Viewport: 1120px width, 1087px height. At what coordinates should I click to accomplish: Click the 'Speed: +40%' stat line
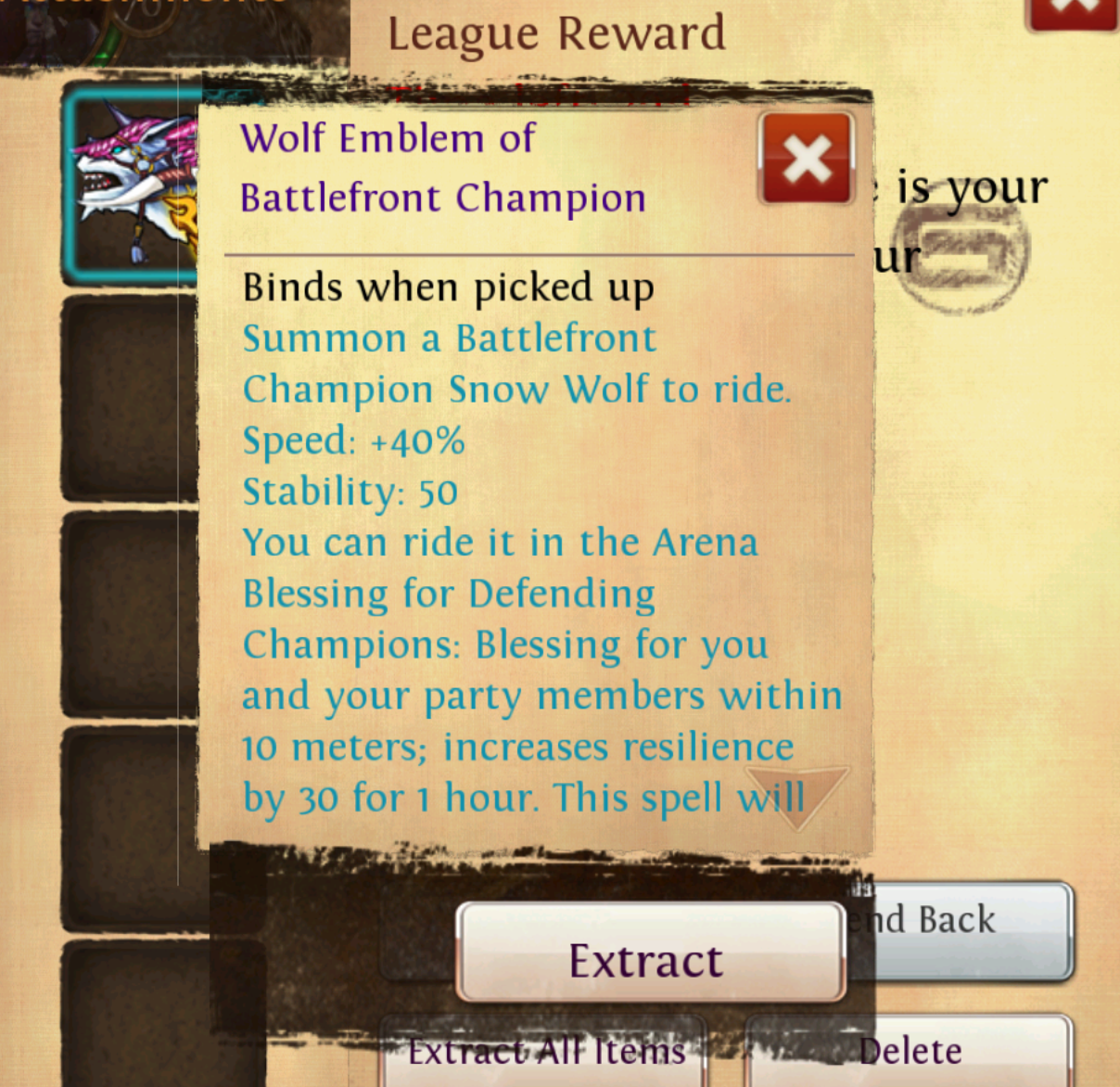353,441
